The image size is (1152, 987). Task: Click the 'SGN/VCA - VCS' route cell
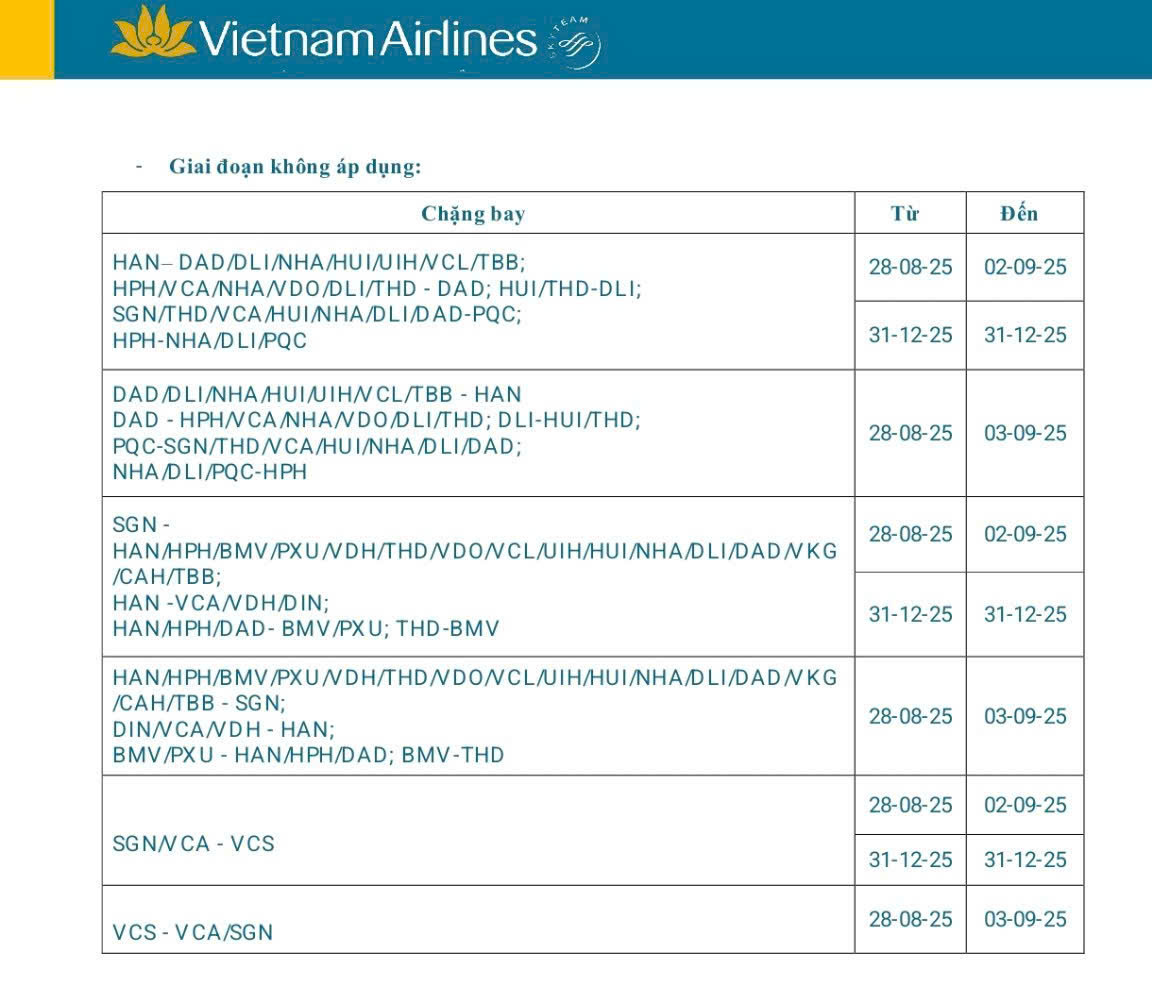(193, 843)
